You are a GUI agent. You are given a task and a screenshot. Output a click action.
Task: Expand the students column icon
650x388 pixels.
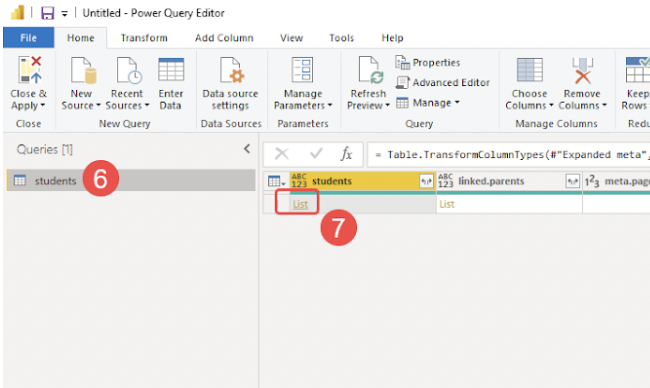tap(426, 181)
